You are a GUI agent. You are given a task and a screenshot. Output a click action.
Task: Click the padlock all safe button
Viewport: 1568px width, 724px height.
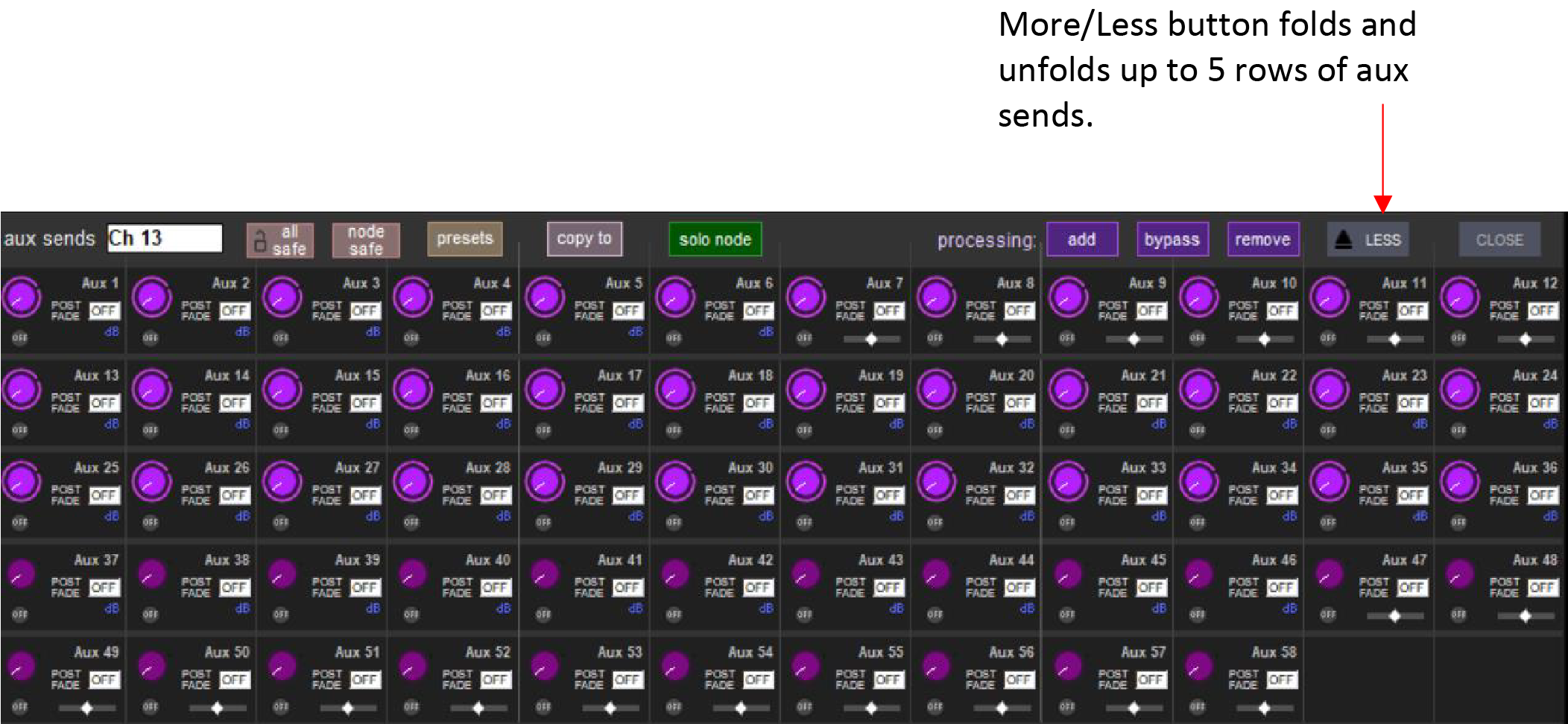click(280, 240)
